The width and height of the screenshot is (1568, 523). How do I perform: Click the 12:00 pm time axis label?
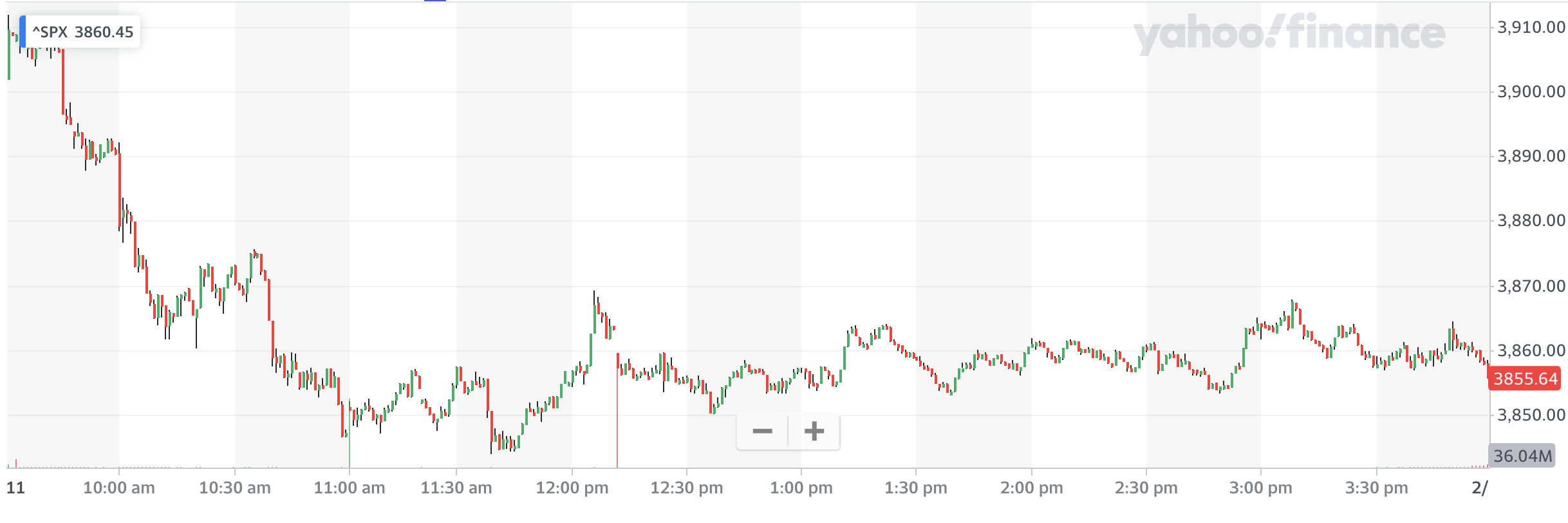572,488
